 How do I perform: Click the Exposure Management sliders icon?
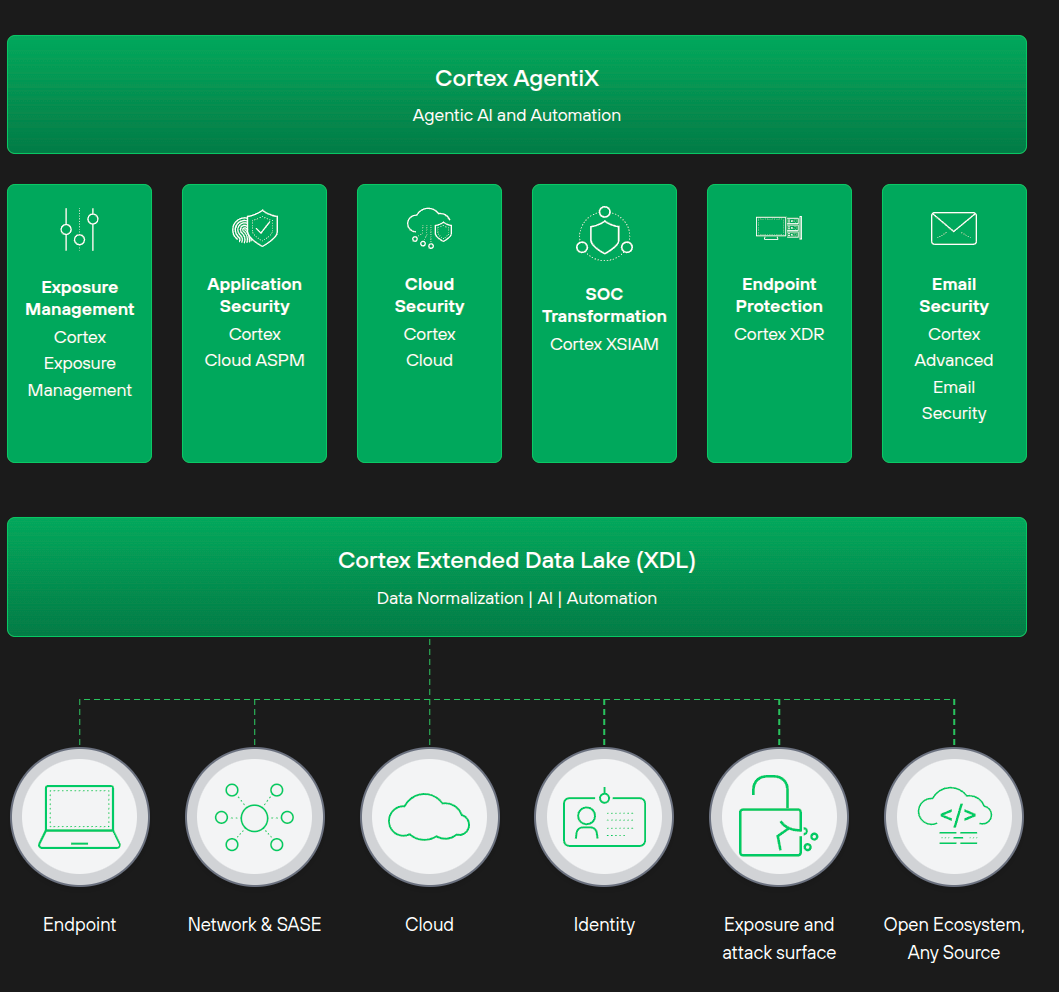(80, 230)
